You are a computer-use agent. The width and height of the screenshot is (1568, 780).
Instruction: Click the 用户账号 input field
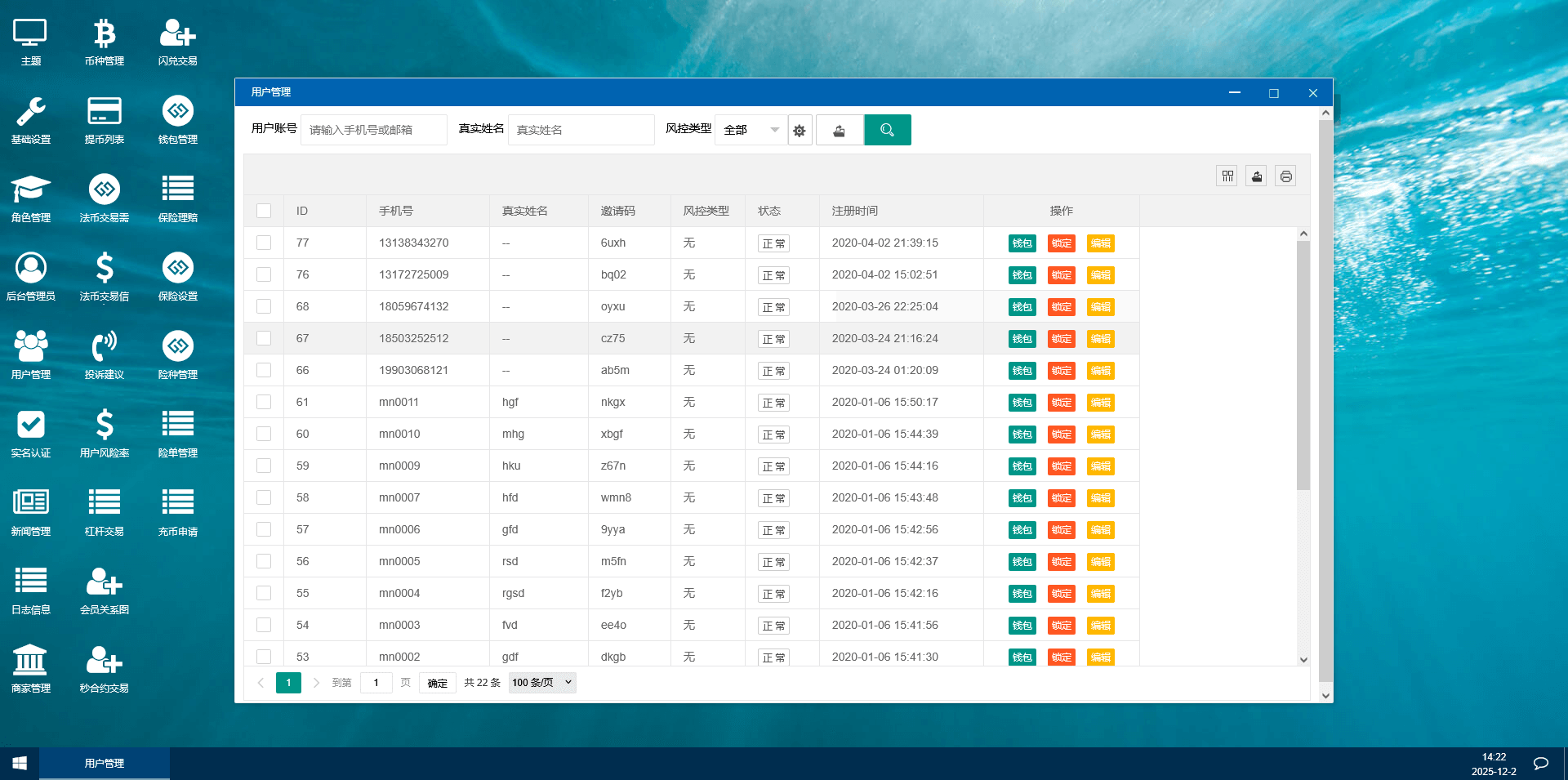[x=374, y=130]
